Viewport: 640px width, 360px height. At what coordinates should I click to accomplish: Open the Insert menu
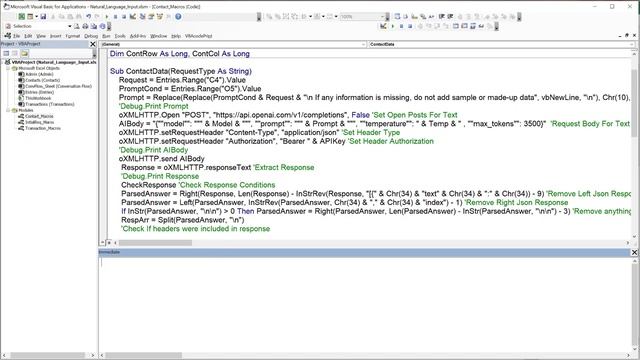tap(56, 36)
